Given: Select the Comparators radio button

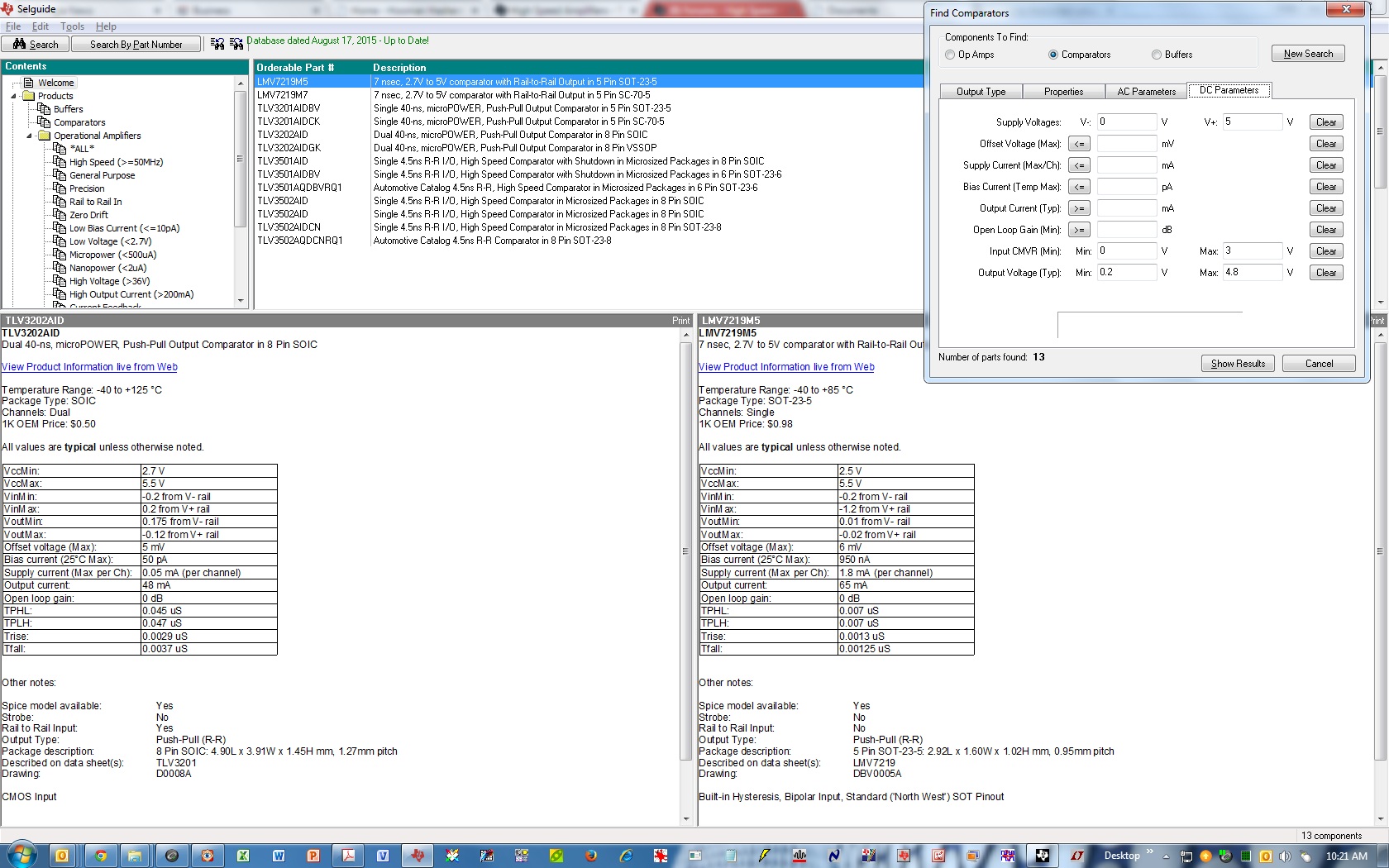Looking at the screenshot, I should point(1053,55).
